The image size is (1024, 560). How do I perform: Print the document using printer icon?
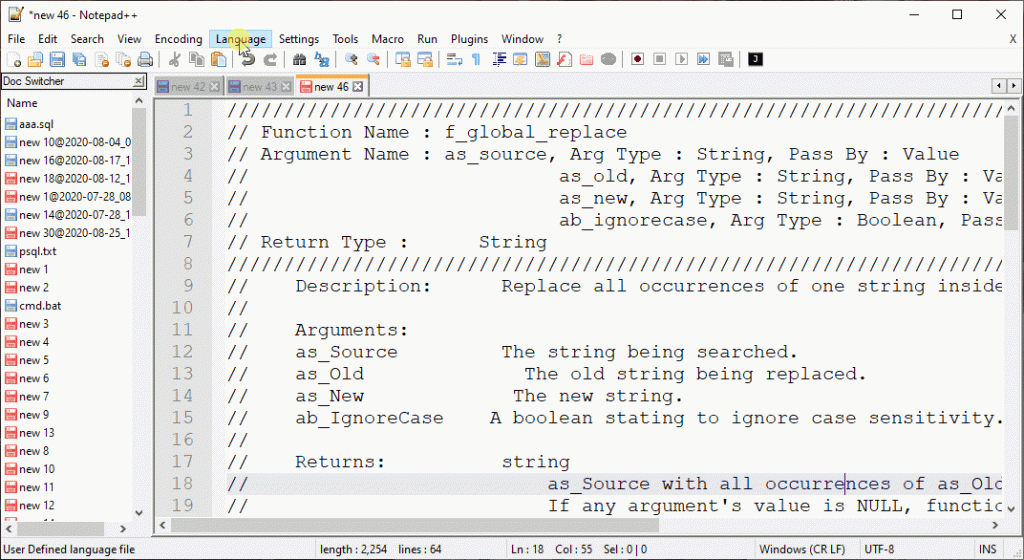(145, 59)
